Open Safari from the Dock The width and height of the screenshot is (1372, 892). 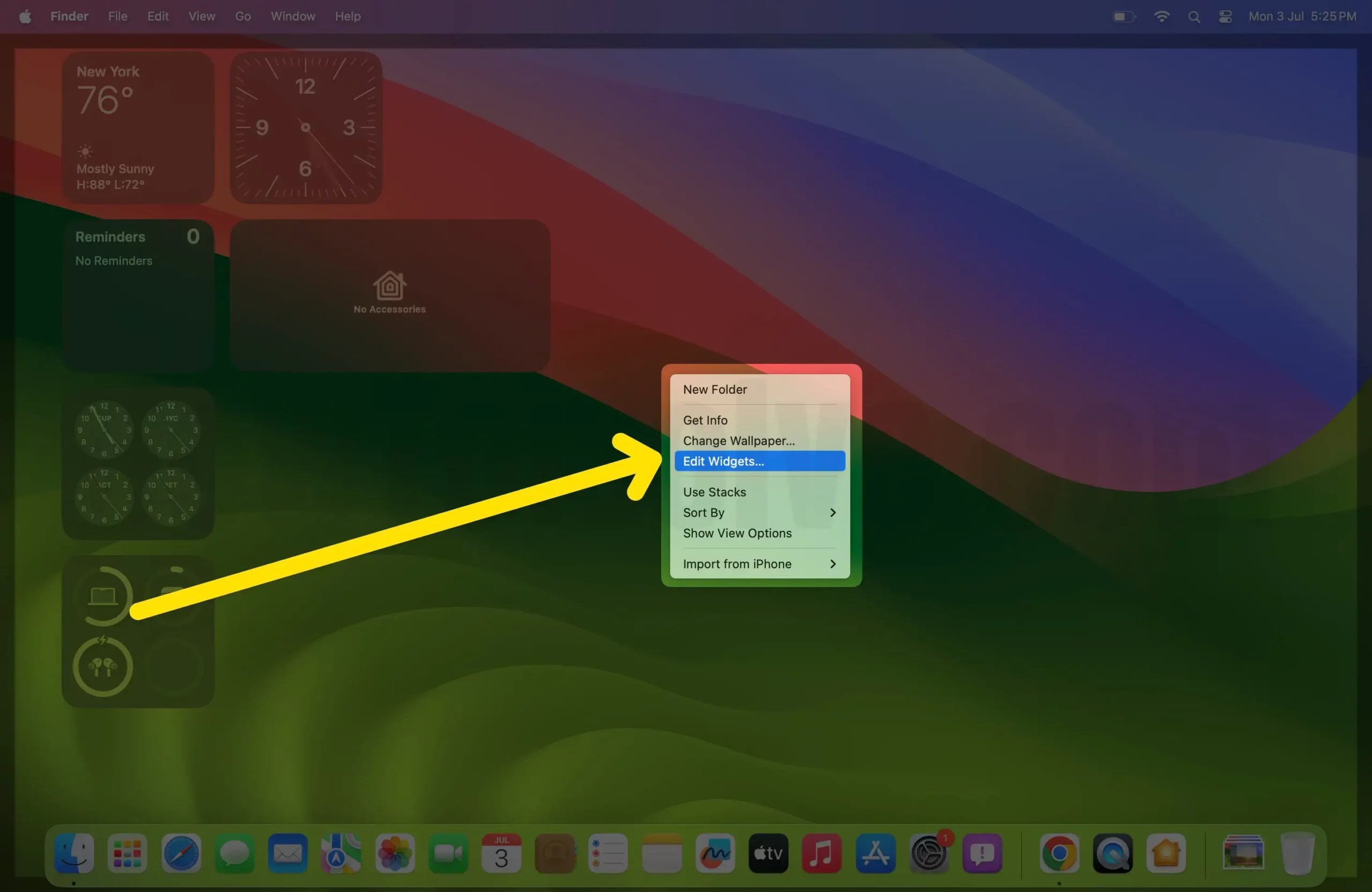point(181,853)
